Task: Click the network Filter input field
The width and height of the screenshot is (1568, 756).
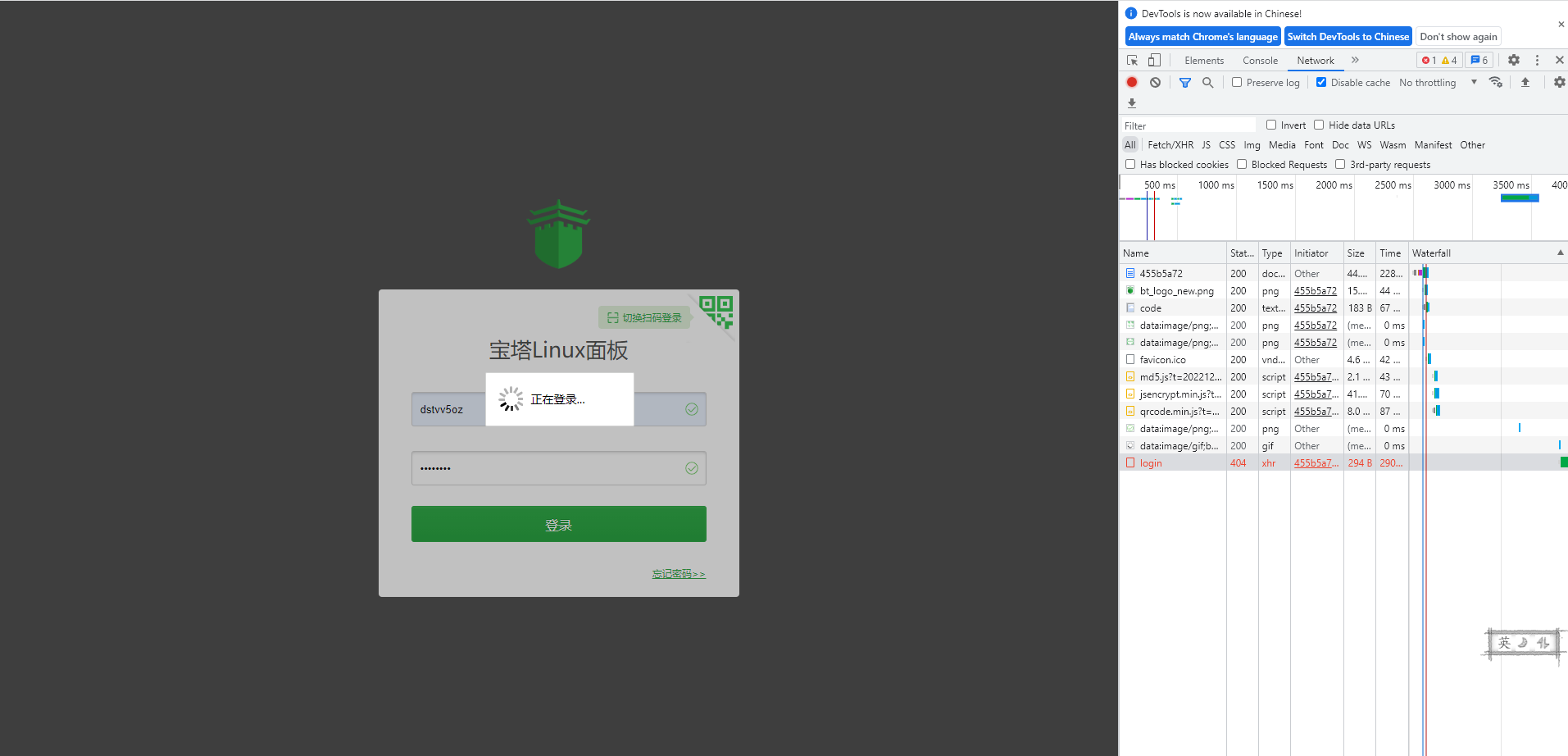Action: pyautogui.click(x=1188, y=125)
